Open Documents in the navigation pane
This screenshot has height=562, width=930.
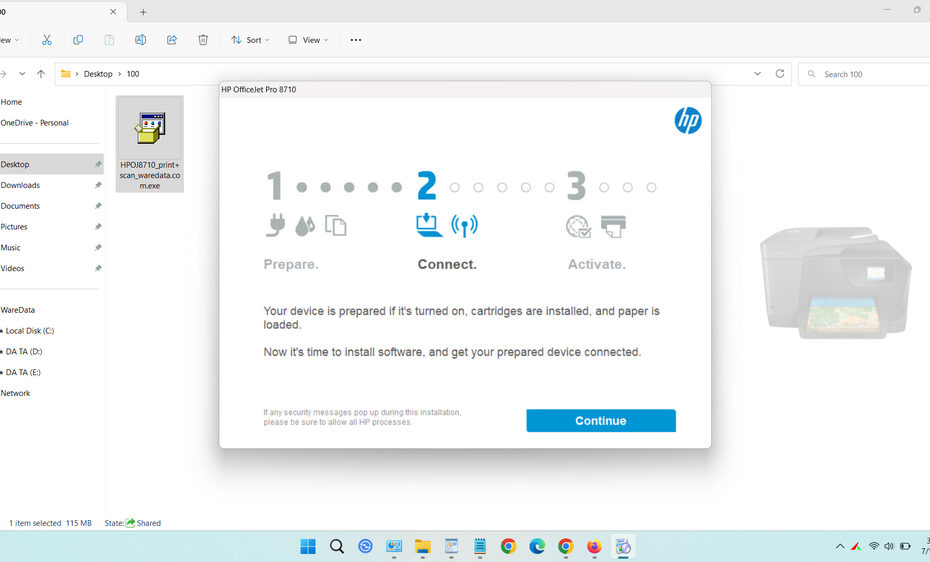tap(20, 206)
